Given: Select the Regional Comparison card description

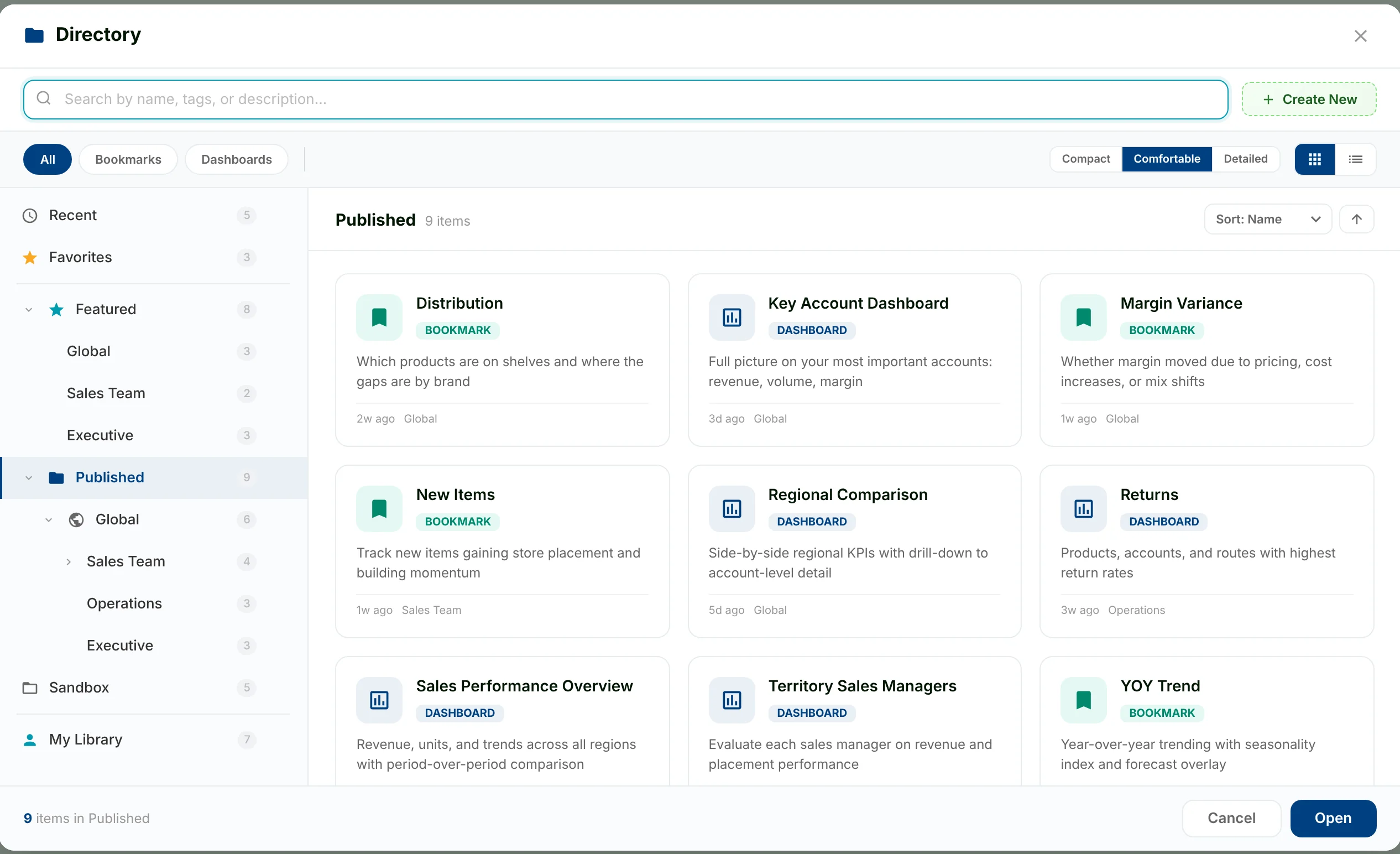Looking at the screenshot, I should (848, 563).
